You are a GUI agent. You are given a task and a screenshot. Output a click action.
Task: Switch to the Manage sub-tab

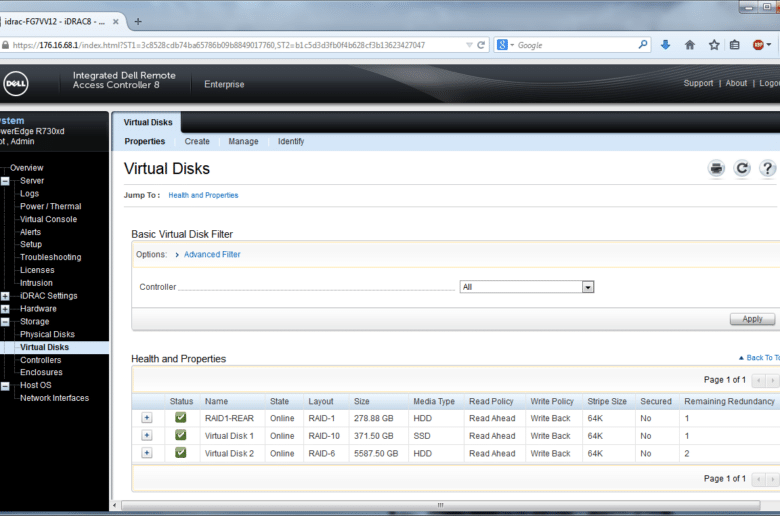point(243,141)
